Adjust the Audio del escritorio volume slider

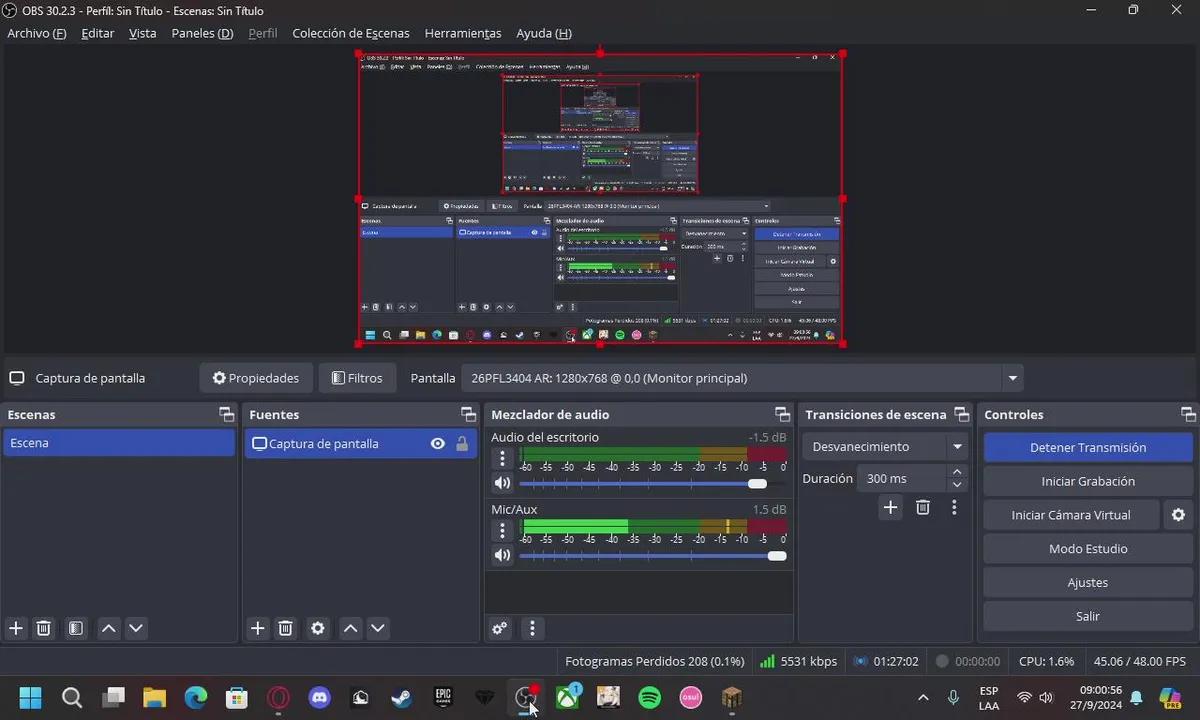click(x=757, y=483)
